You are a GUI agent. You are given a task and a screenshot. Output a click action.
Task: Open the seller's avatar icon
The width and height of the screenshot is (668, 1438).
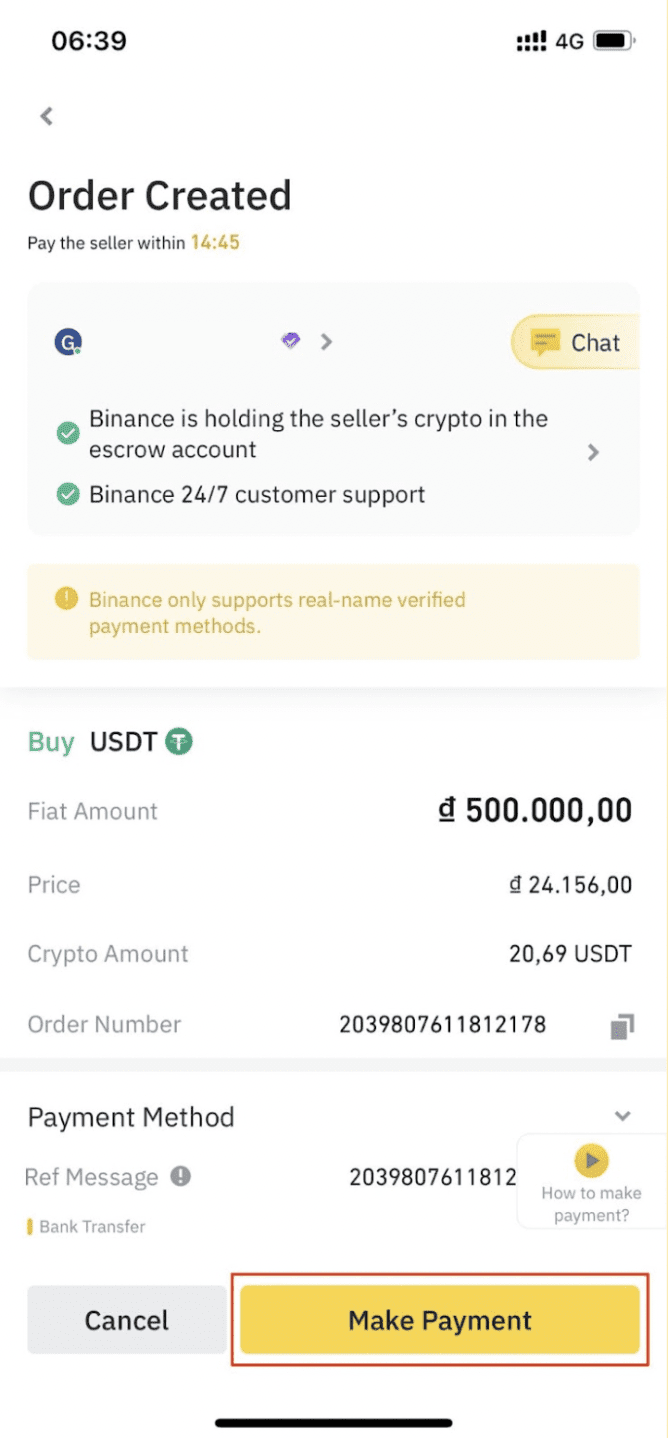(x=68, y=342)
